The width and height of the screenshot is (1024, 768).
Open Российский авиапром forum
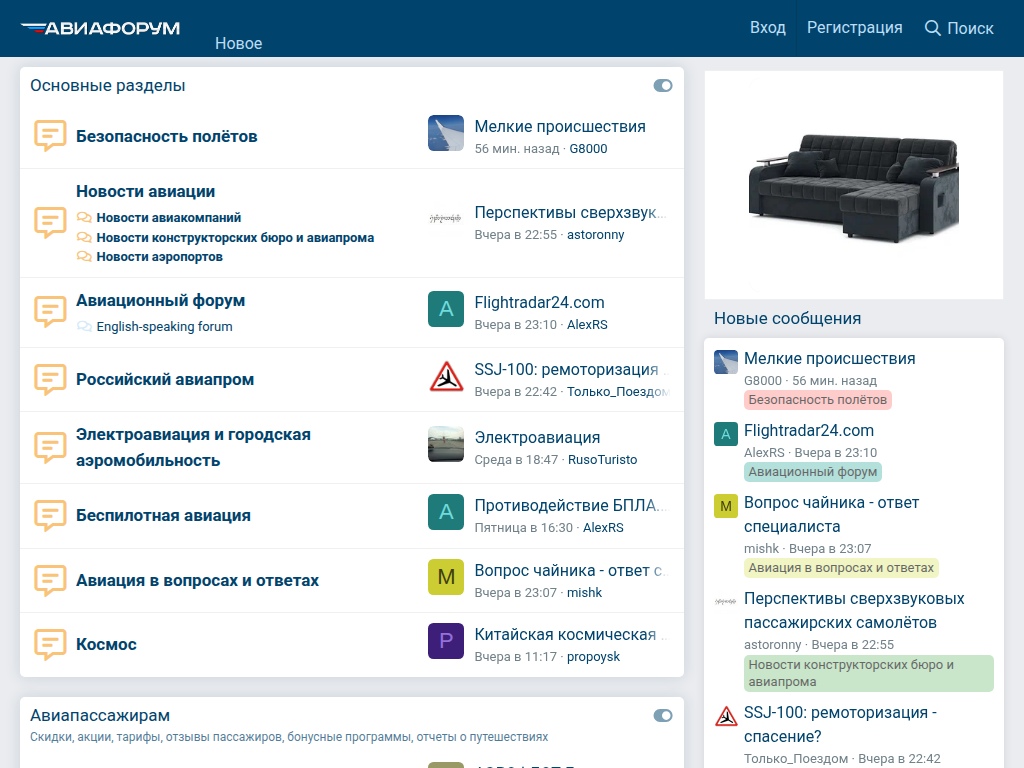[165, 379]
